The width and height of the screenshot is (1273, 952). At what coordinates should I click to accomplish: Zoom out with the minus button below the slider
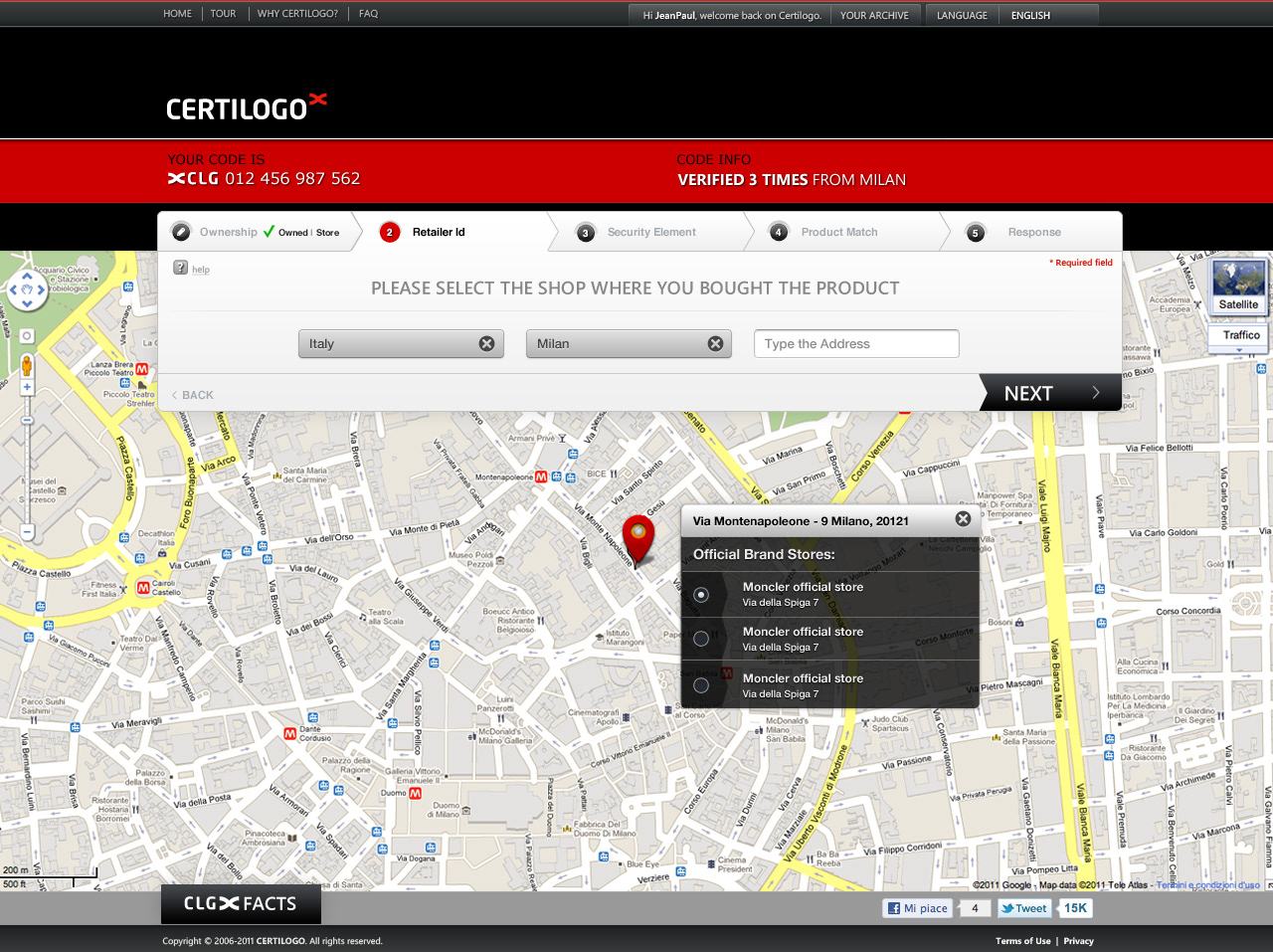click(x=27, y=532)
